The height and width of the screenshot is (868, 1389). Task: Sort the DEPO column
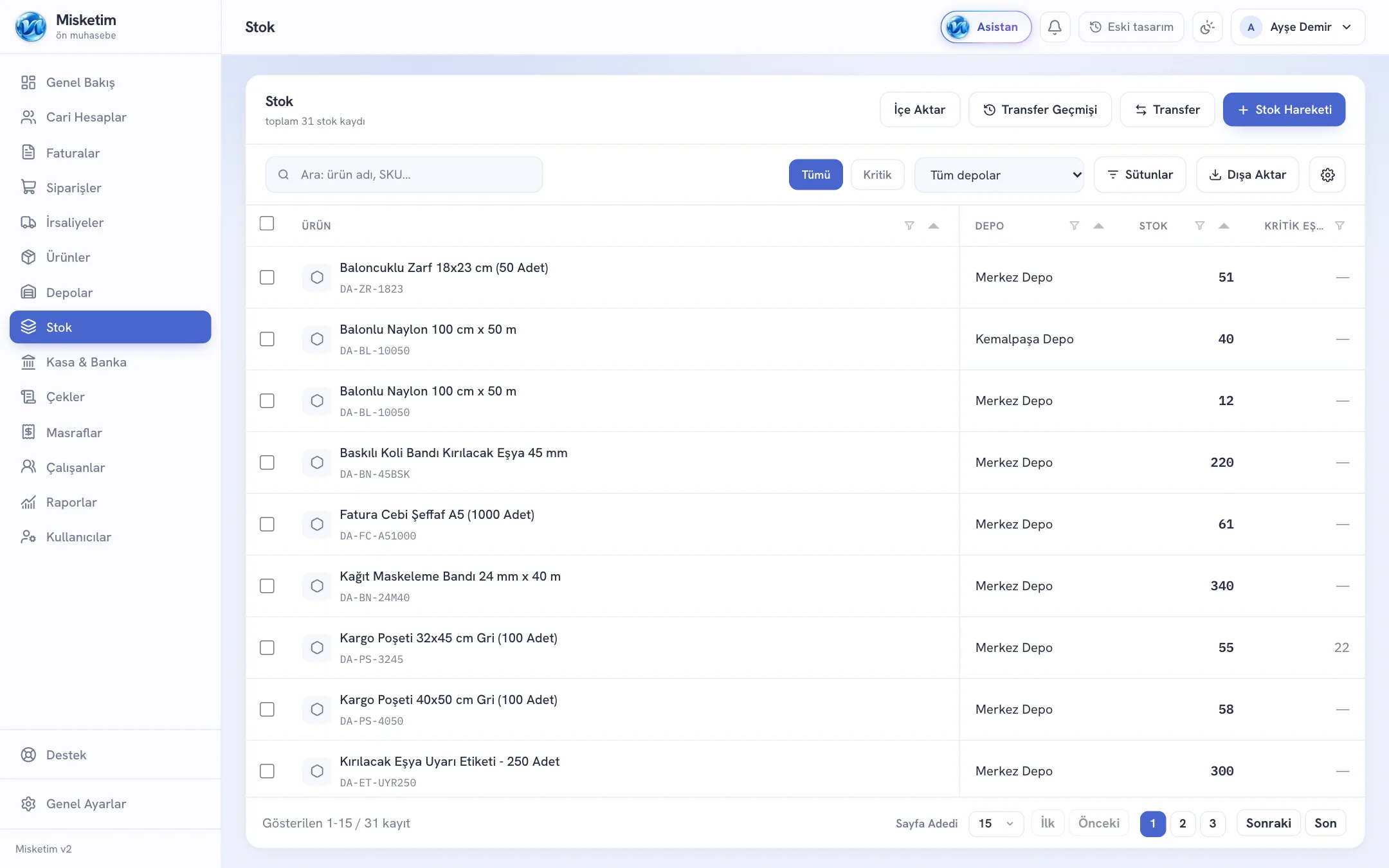(x=1098, y=226)
